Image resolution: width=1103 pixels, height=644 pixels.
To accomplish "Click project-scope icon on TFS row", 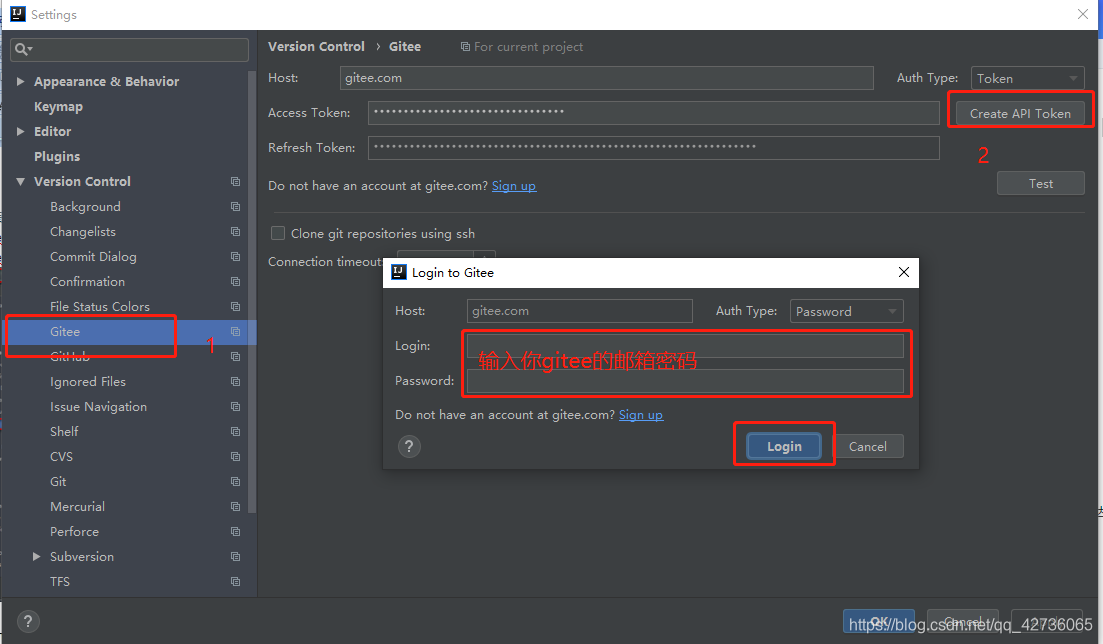I will (236, 581).
